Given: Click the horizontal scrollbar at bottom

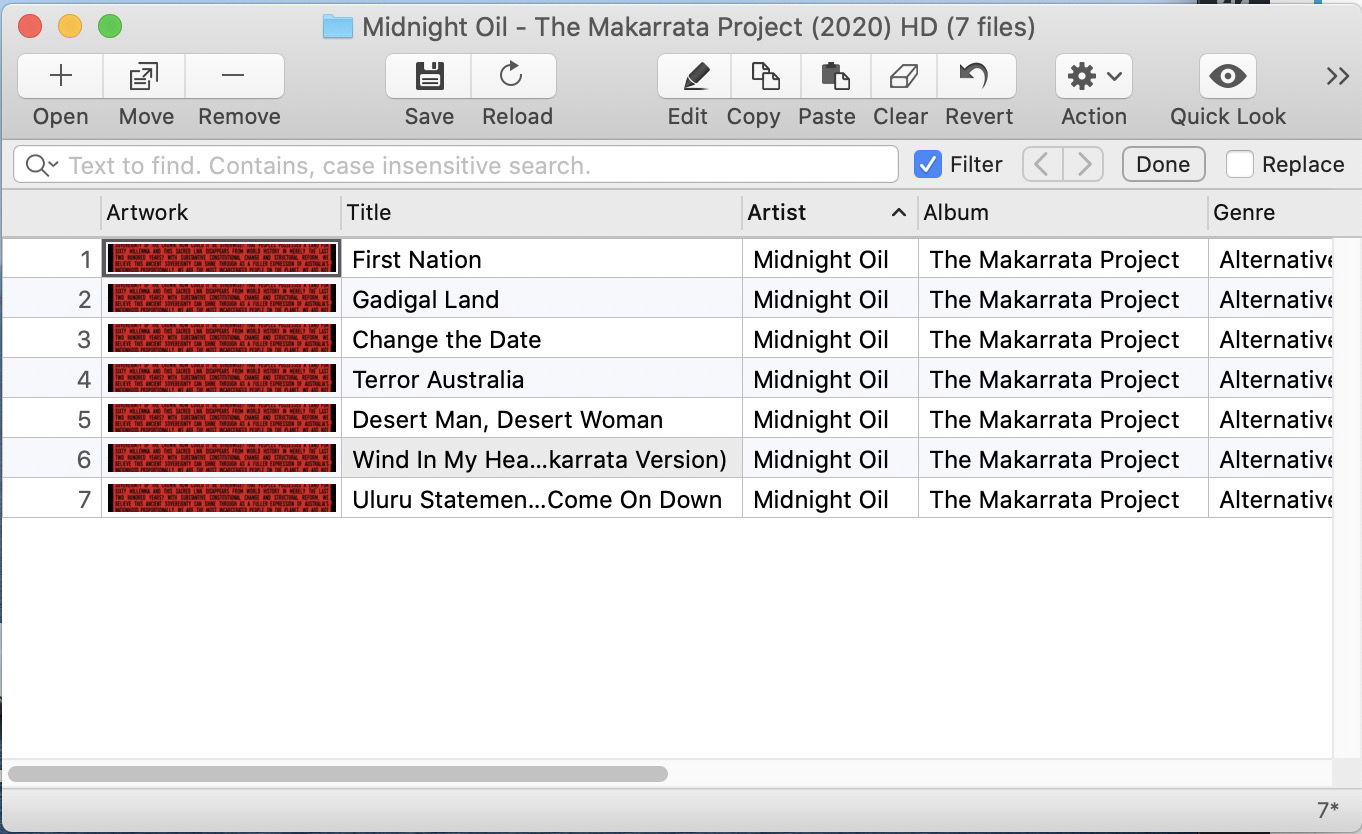Looking at the screenshot, I should click(338, 773).
